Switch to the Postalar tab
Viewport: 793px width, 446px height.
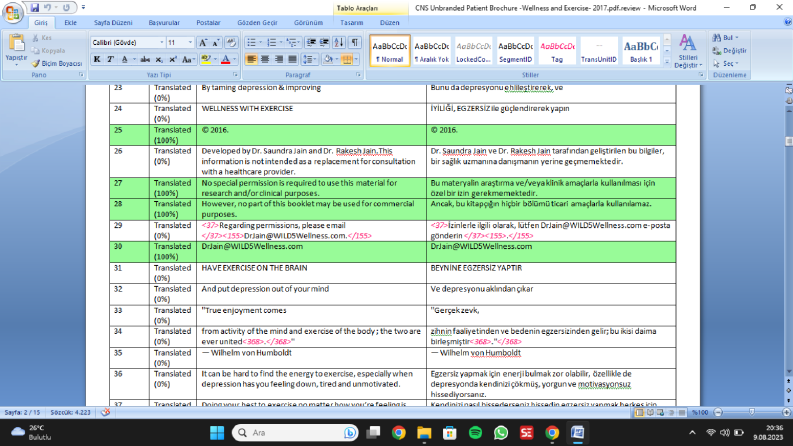click(x=208, y=23)
